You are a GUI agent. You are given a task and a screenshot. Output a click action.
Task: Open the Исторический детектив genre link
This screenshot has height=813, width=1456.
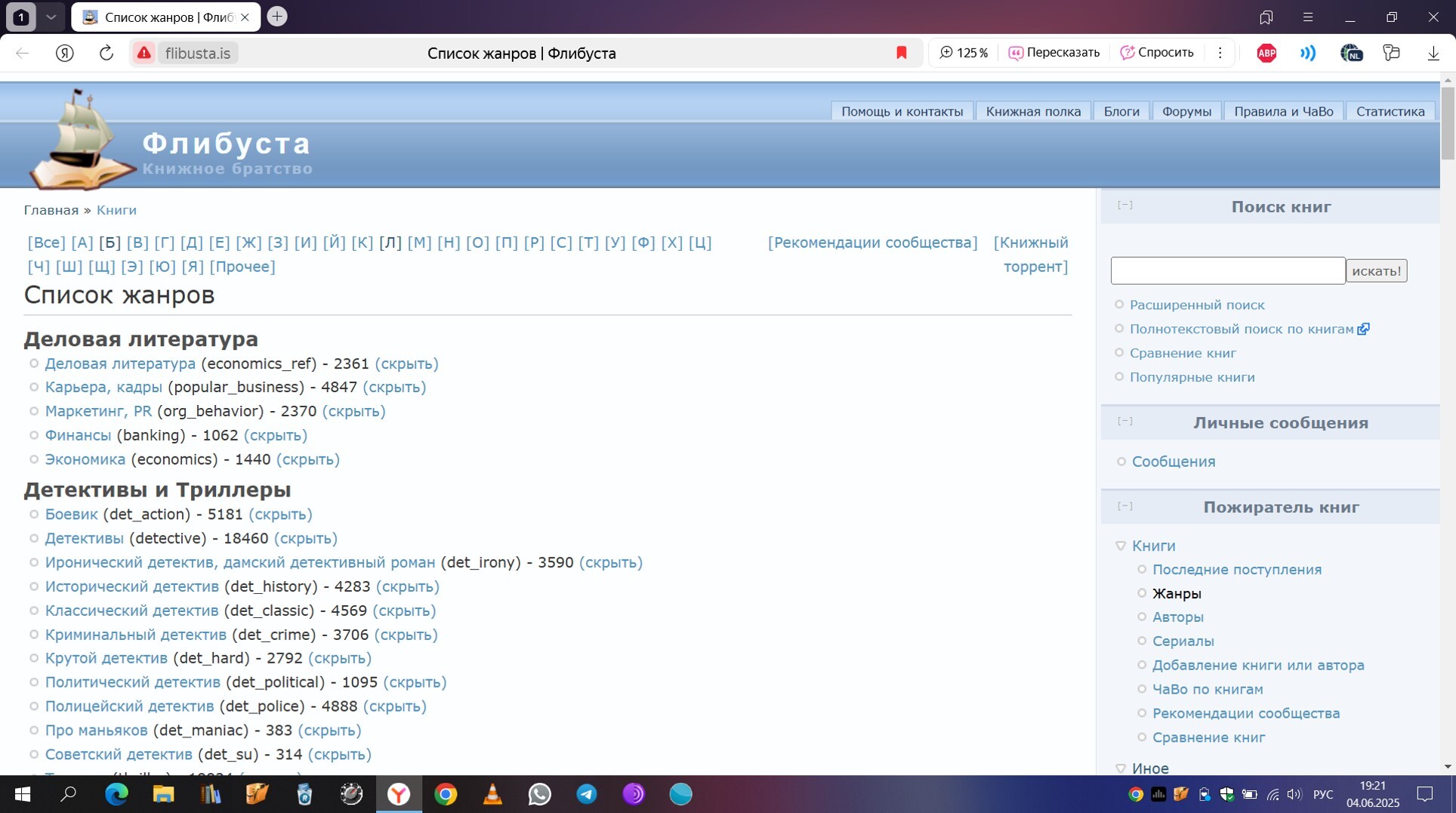131,586
